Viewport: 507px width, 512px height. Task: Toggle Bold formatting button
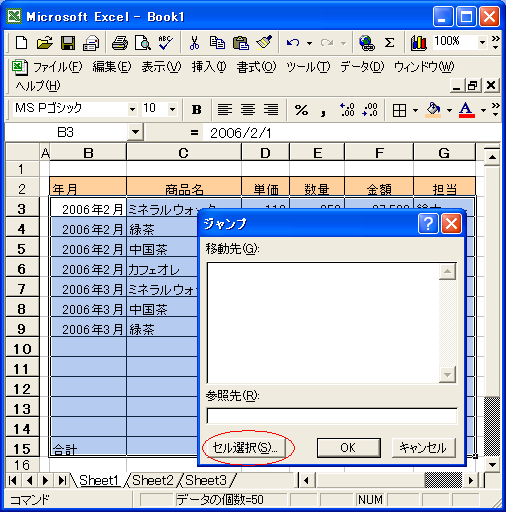tap(197, 110)
